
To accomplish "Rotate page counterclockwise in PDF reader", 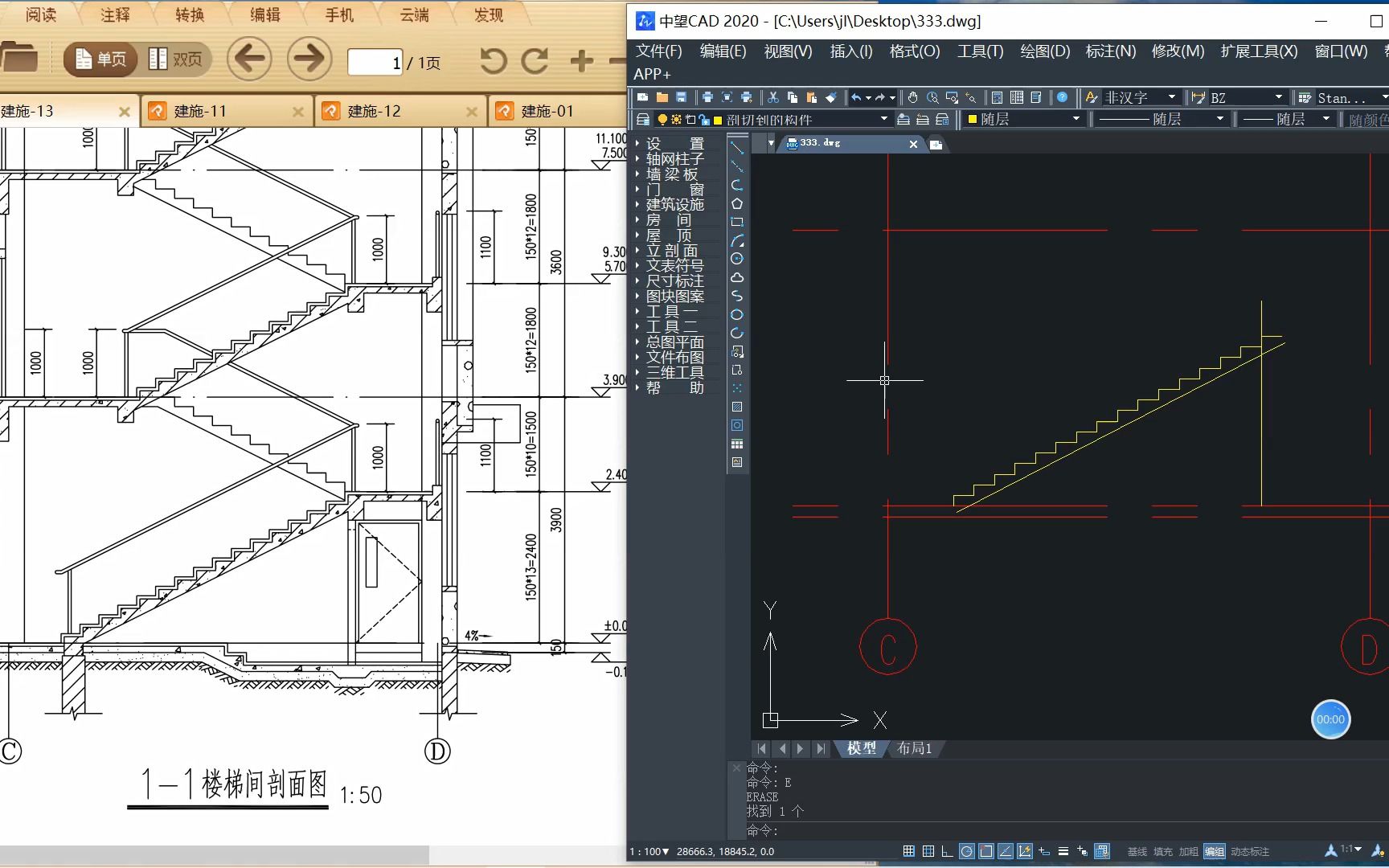I will (493, 61).
